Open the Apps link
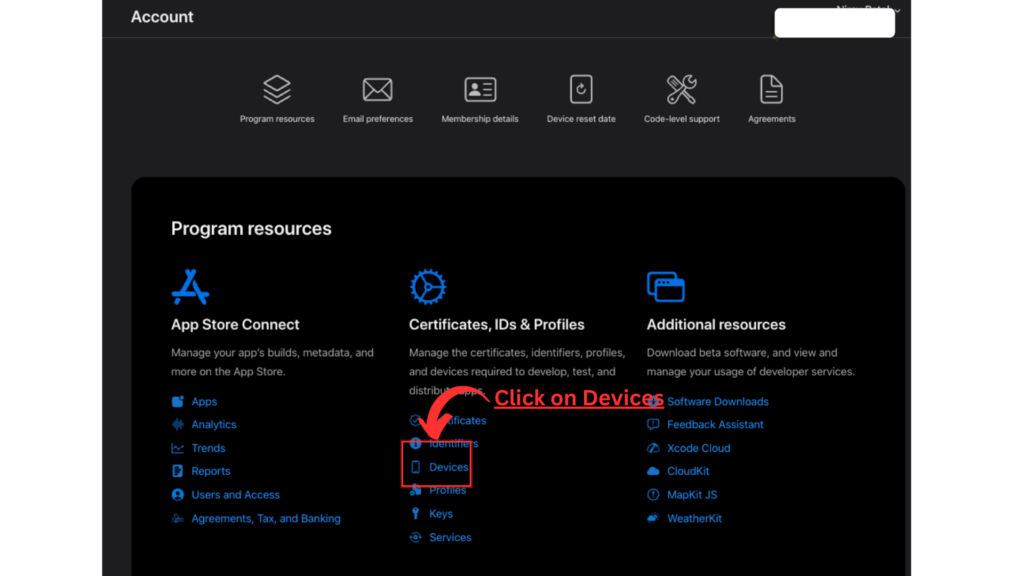1024x576 pixels. pyautogui.click(x=204, y=401)
